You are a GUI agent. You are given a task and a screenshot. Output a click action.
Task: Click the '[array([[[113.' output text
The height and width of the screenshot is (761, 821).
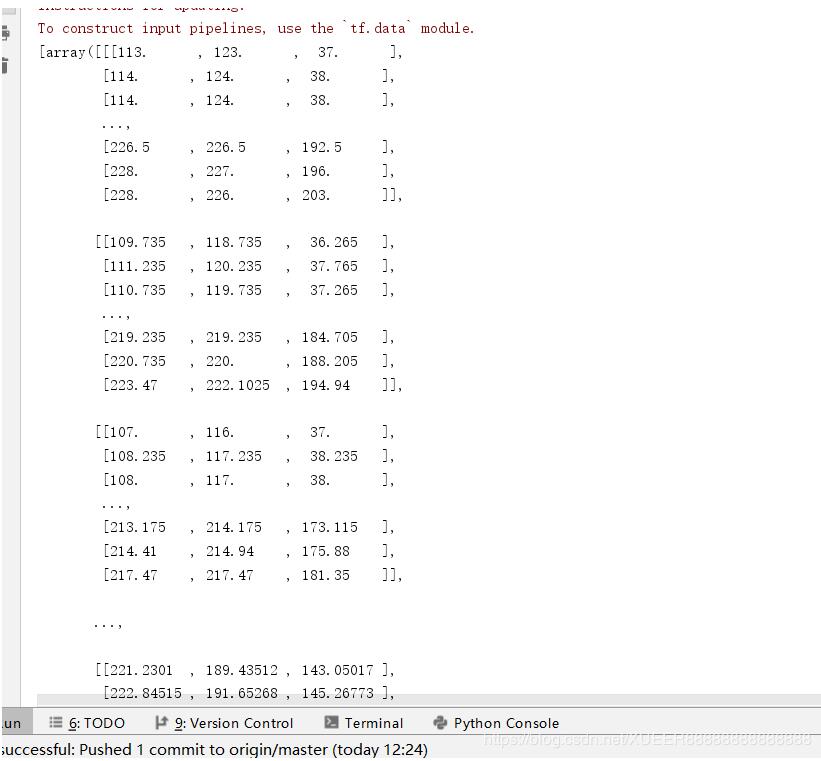(92, 52)
